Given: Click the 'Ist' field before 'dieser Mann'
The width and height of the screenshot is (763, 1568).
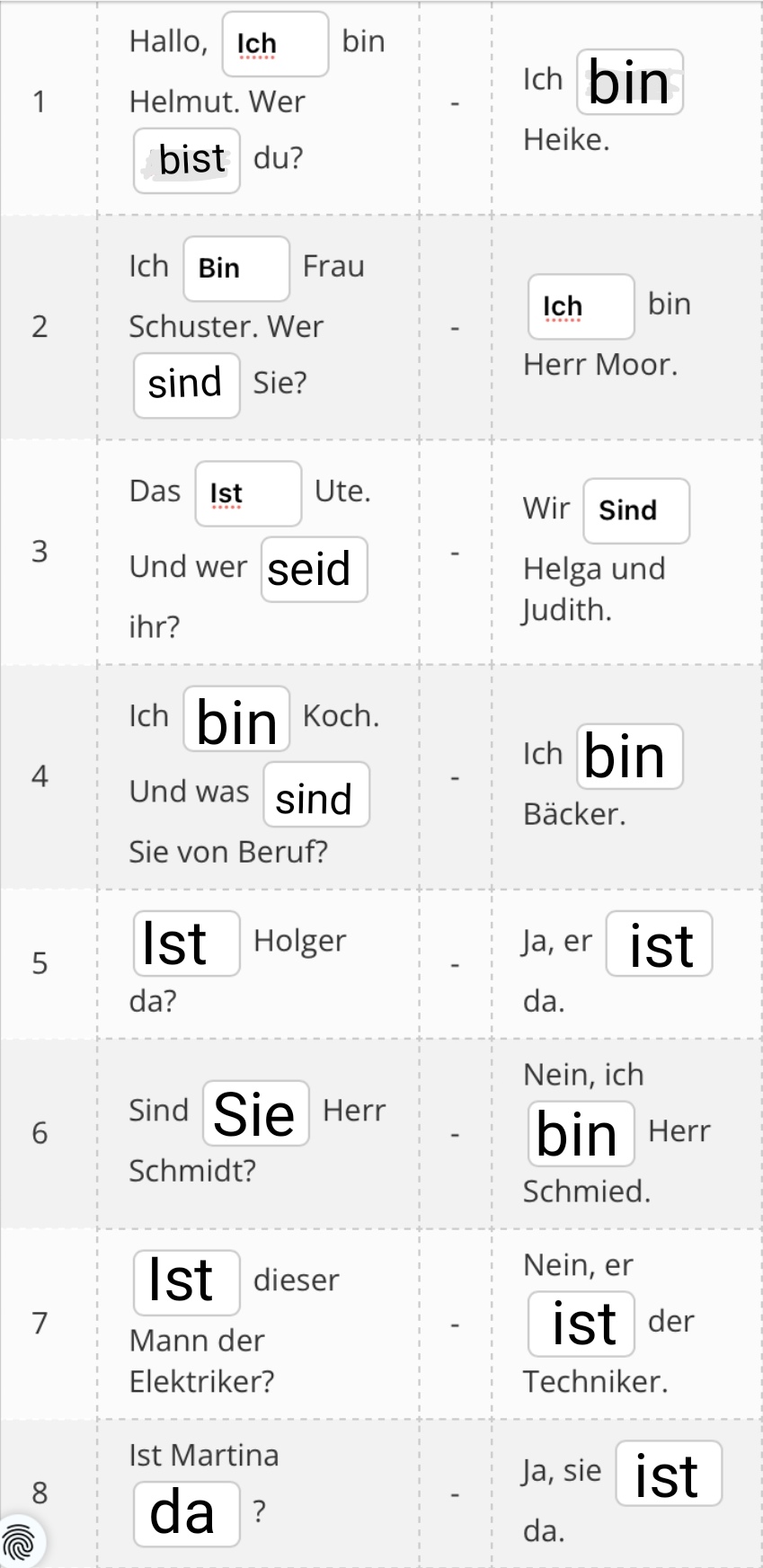Looking at the screenshot, I should coord(187,1282).
